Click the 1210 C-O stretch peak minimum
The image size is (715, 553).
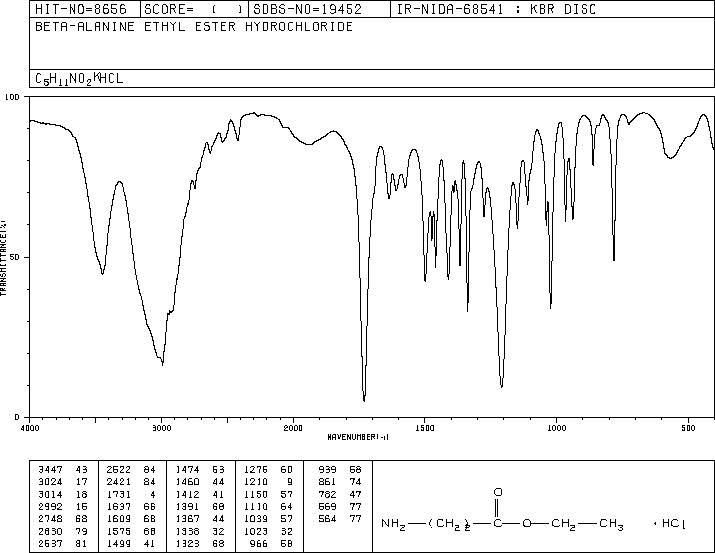pos(502,386)
